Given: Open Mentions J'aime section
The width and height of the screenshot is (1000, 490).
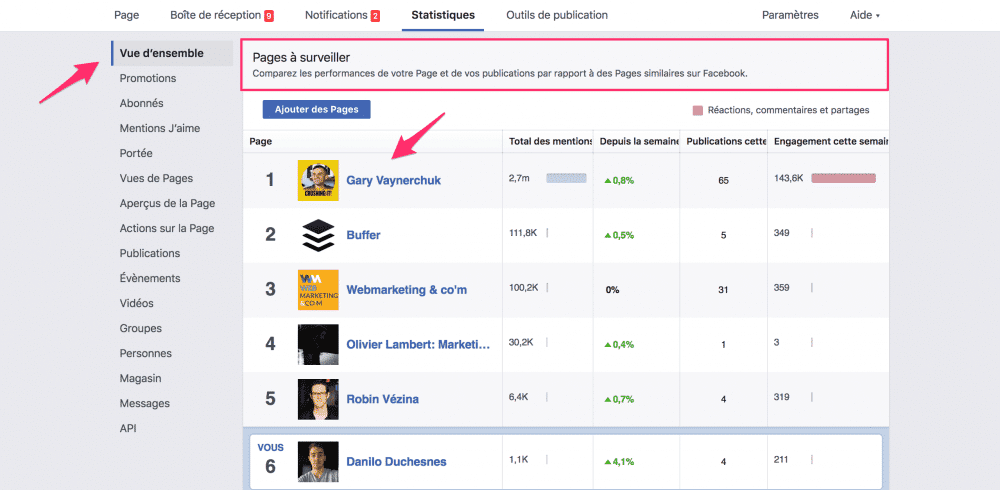Looking at the screenshot, I should click(159, 128).
